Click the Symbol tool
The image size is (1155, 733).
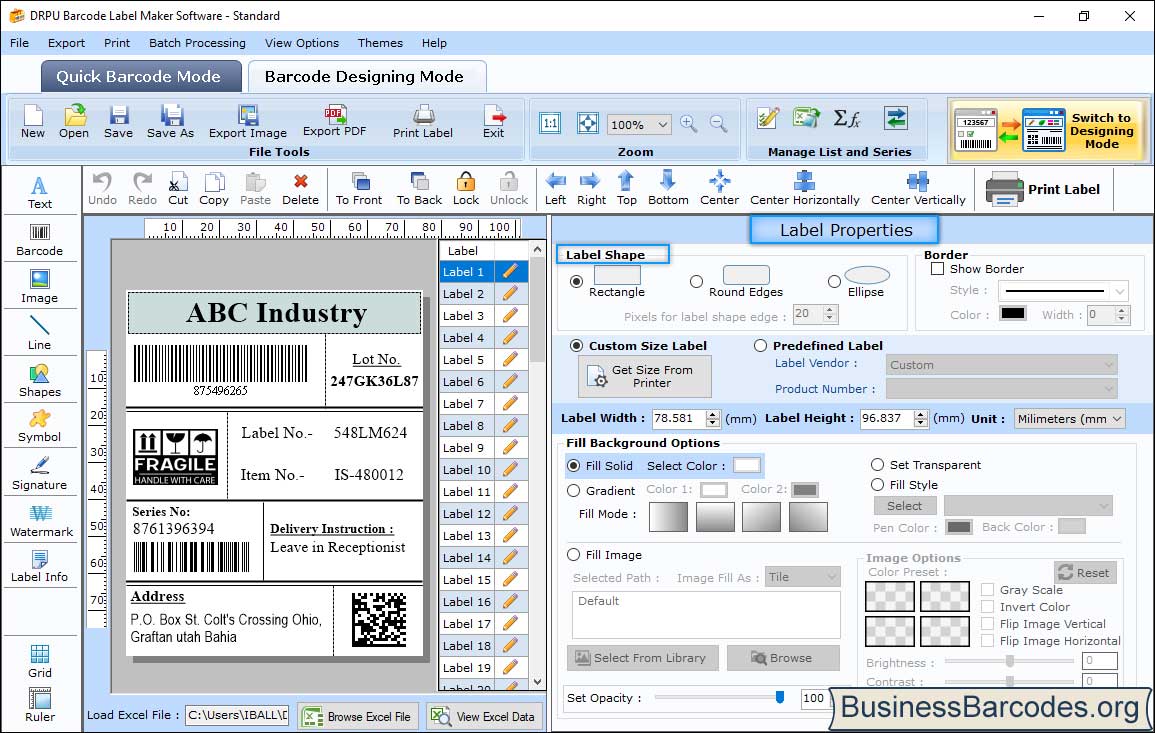coord(40,426)
